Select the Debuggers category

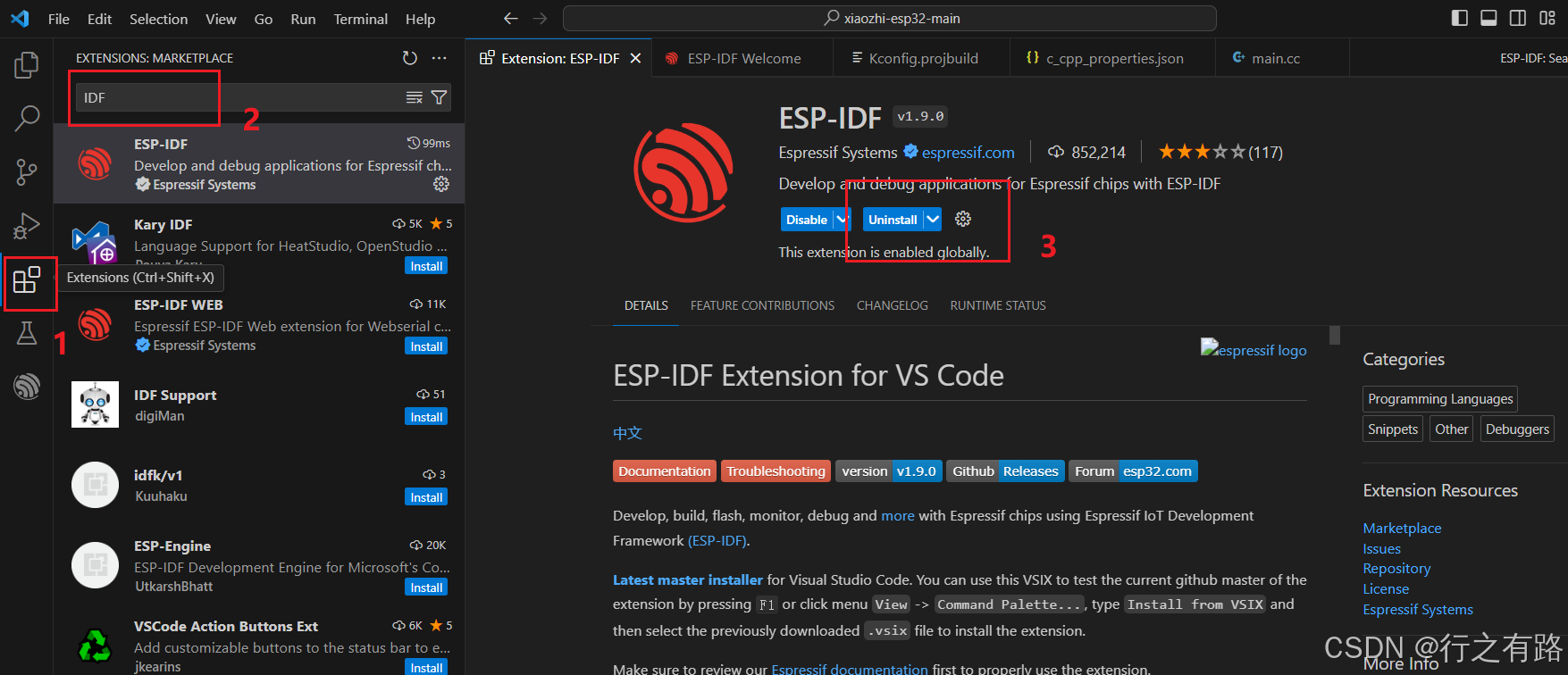[x=1517, y=429]
